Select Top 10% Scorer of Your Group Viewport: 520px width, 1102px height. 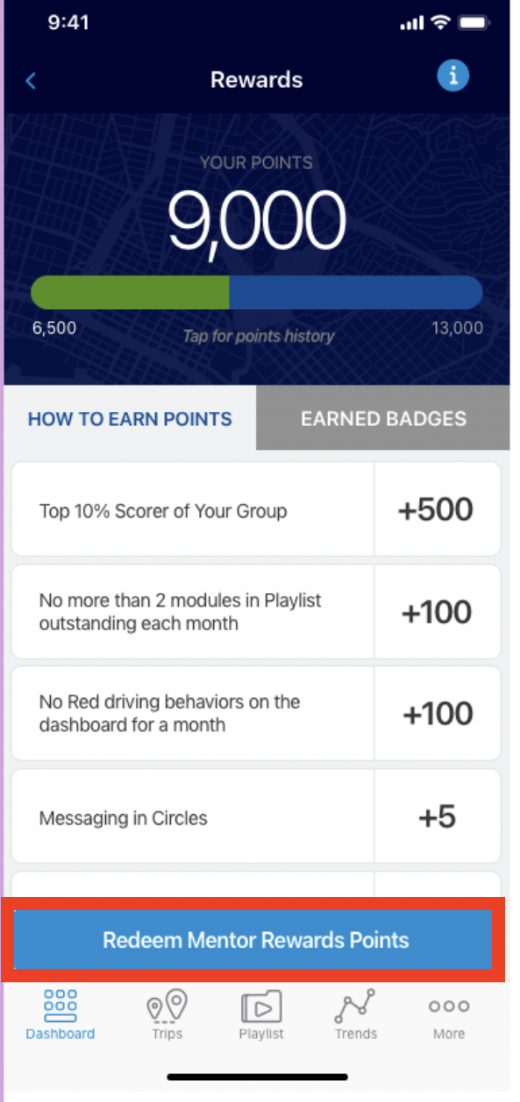[256, 509]
